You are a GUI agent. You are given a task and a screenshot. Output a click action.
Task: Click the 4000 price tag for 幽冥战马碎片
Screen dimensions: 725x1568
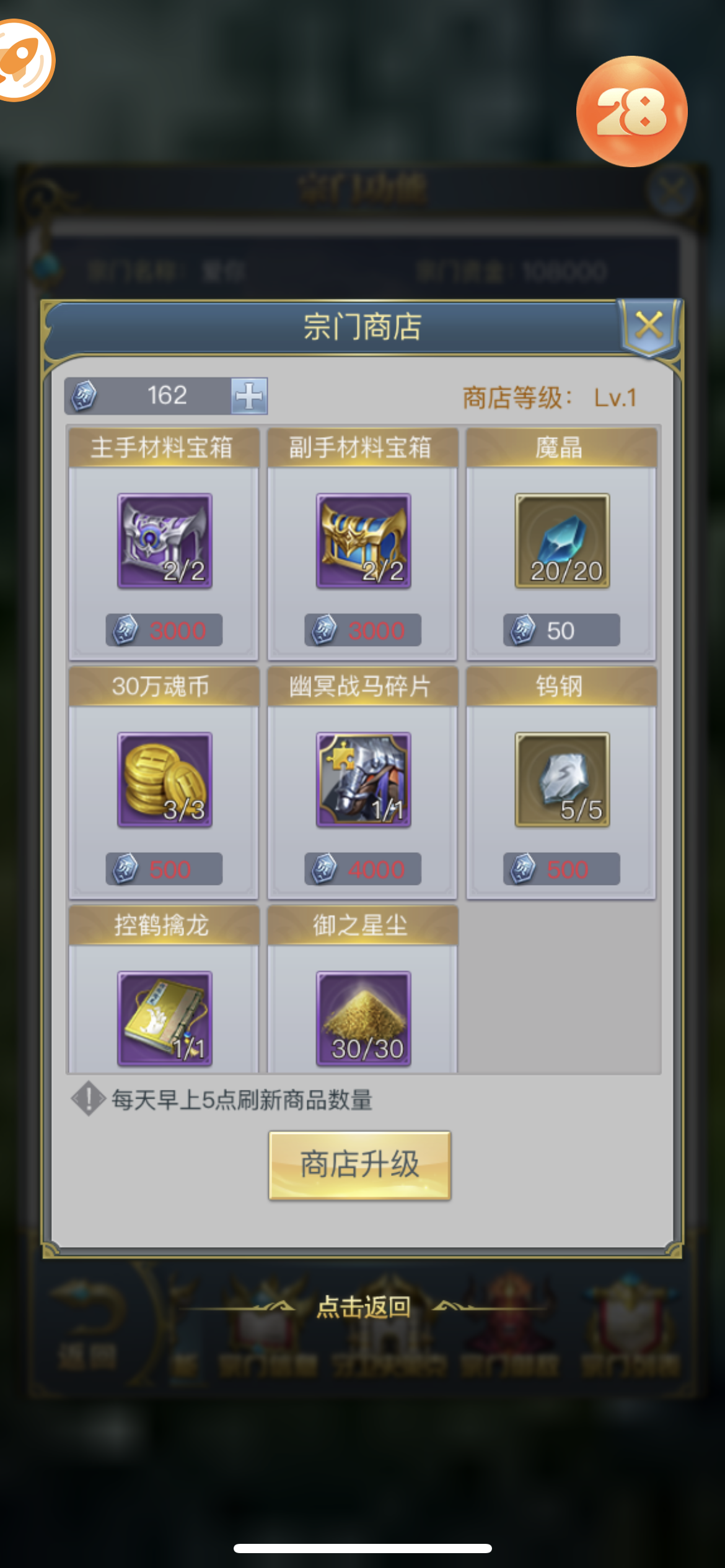(x=362, y=869)
